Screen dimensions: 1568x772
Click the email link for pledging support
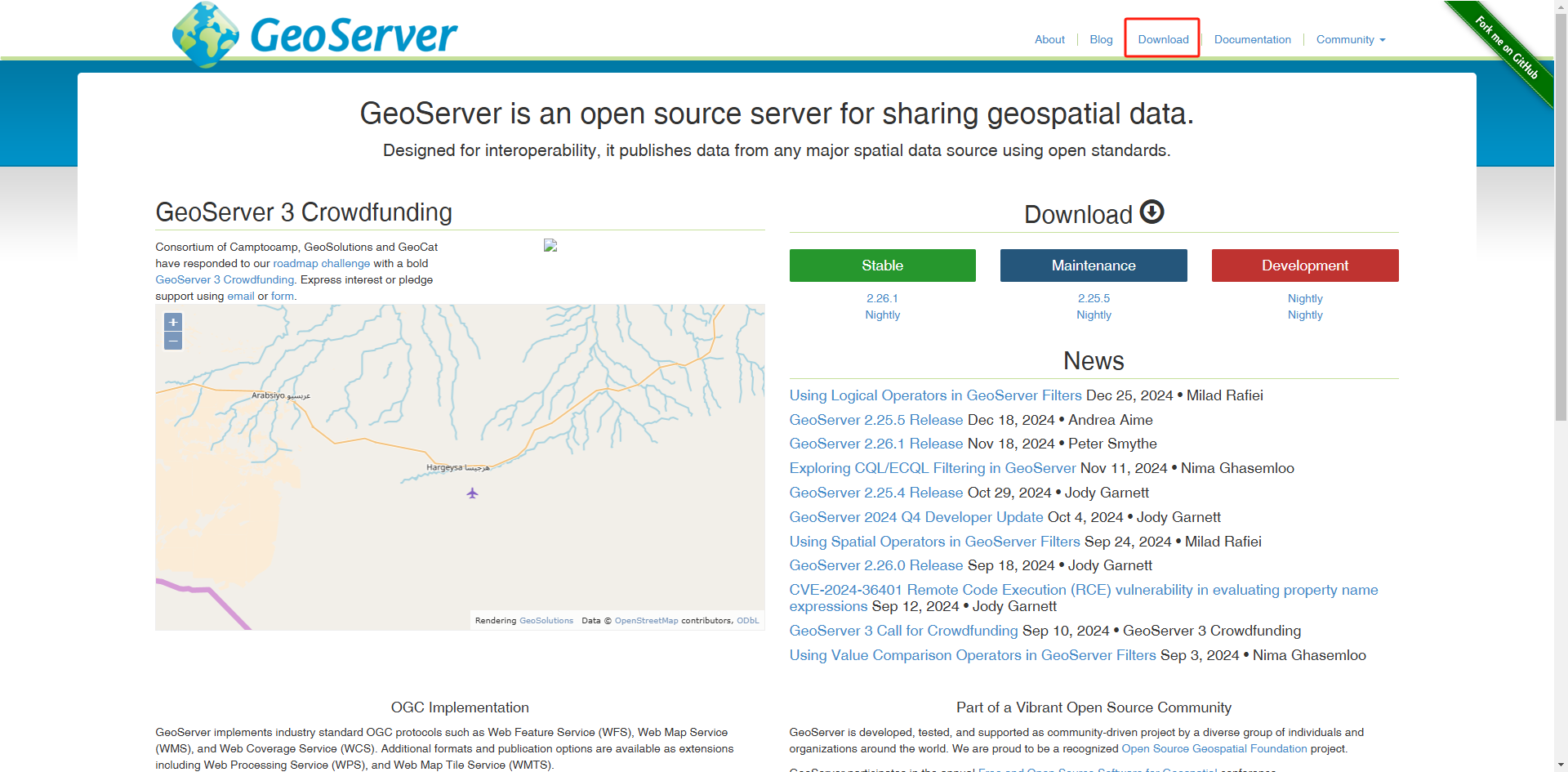pyautogui.click(x=241, y=296)
